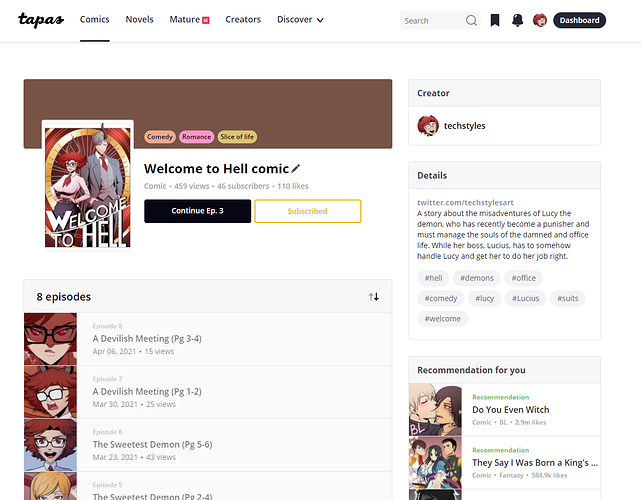
Task: Click the search magnifier icon
Action: pos(471,20)
